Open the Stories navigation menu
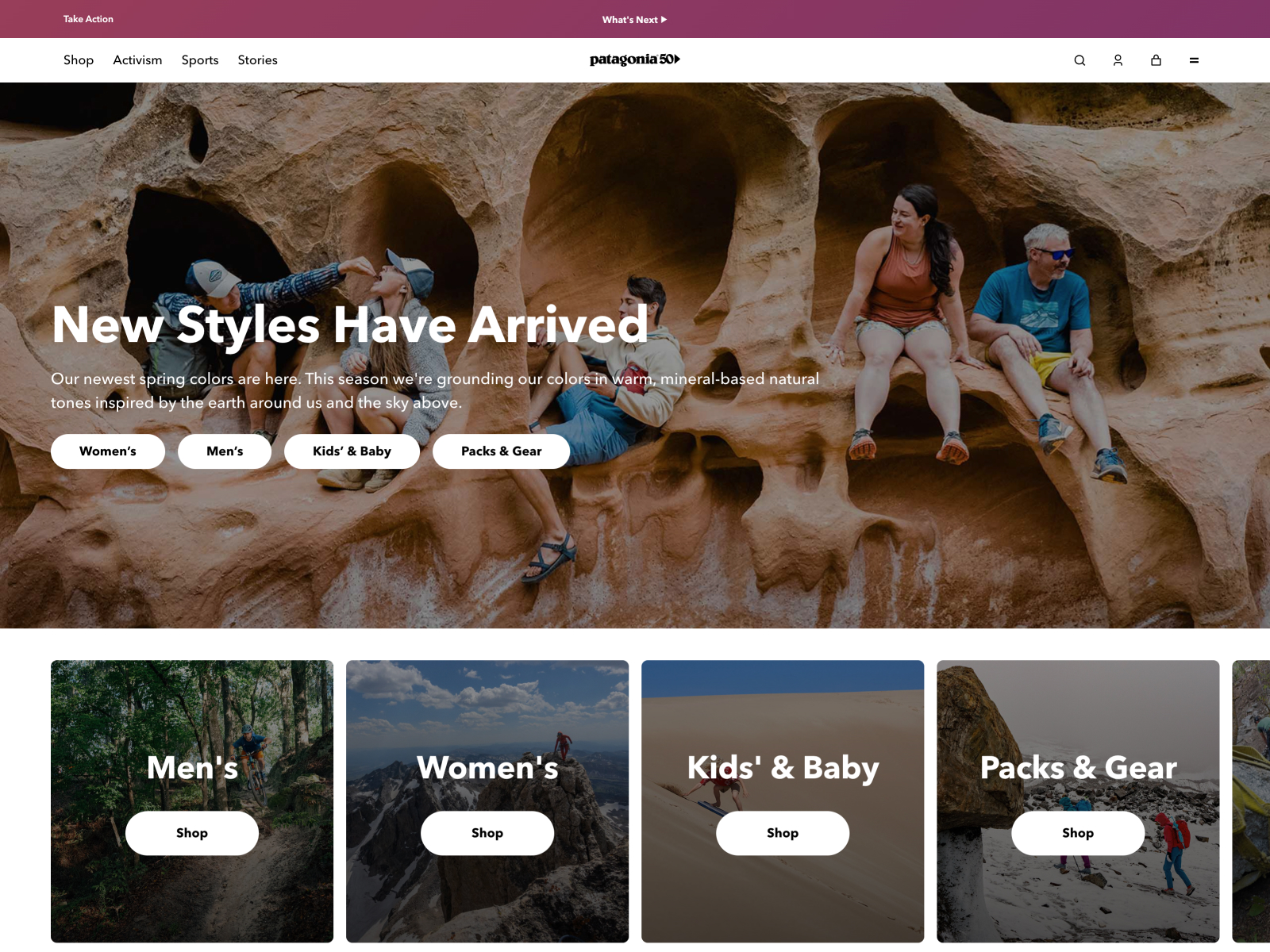This screenshot has width=1270, height=952. pos(258,60)
